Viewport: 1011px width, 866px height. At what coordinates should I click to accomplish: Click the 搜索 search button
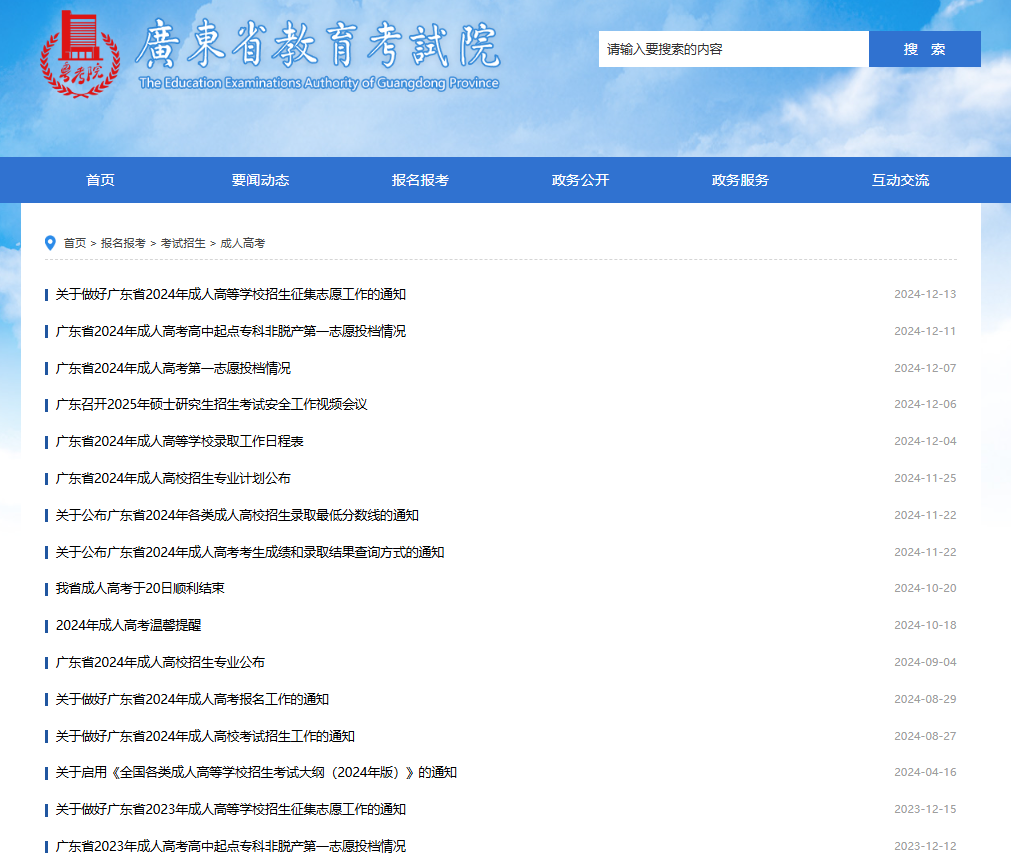pyautogui.click(x=924, y=48)
